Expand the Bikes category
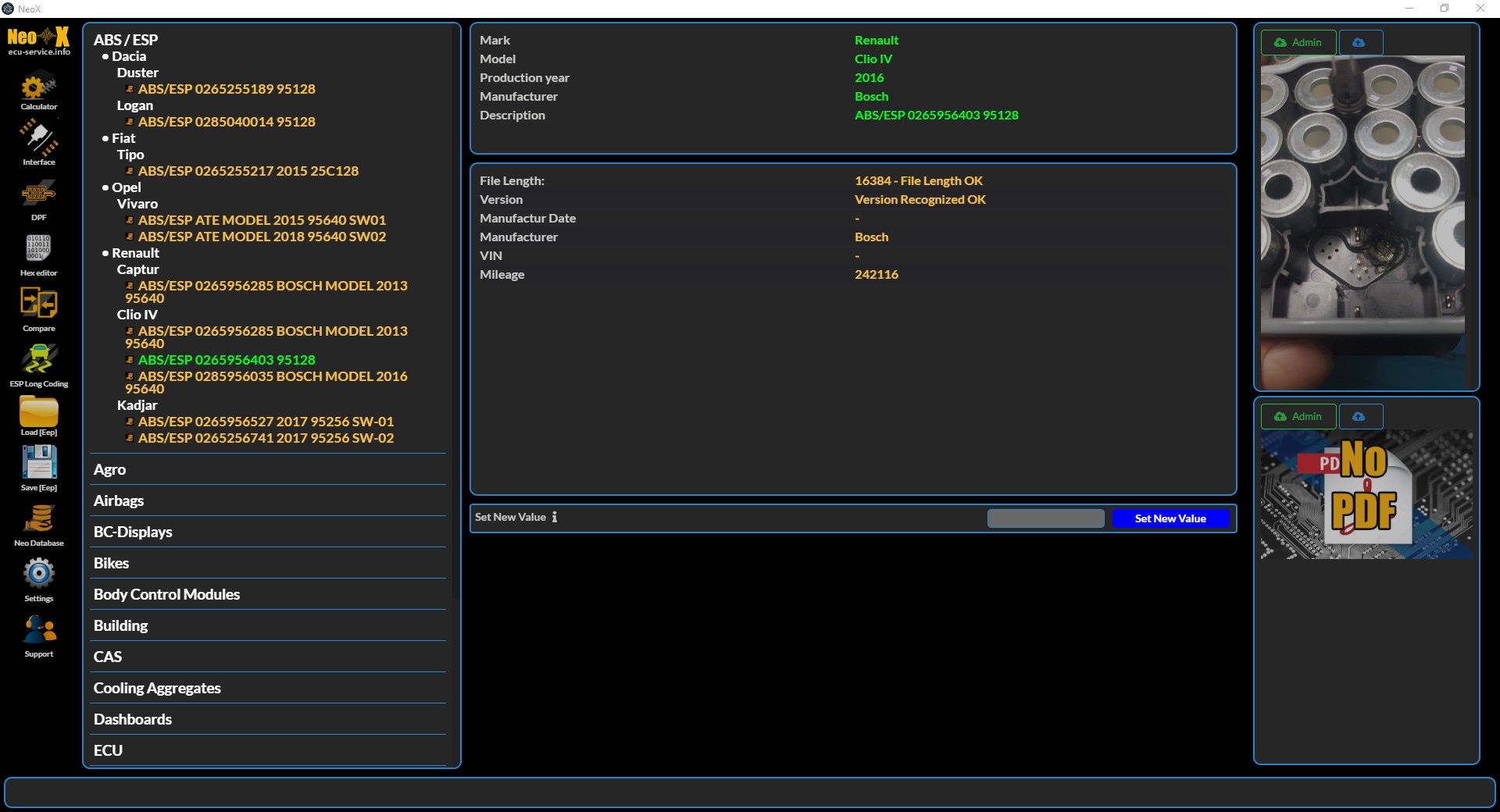 point(268,563)
